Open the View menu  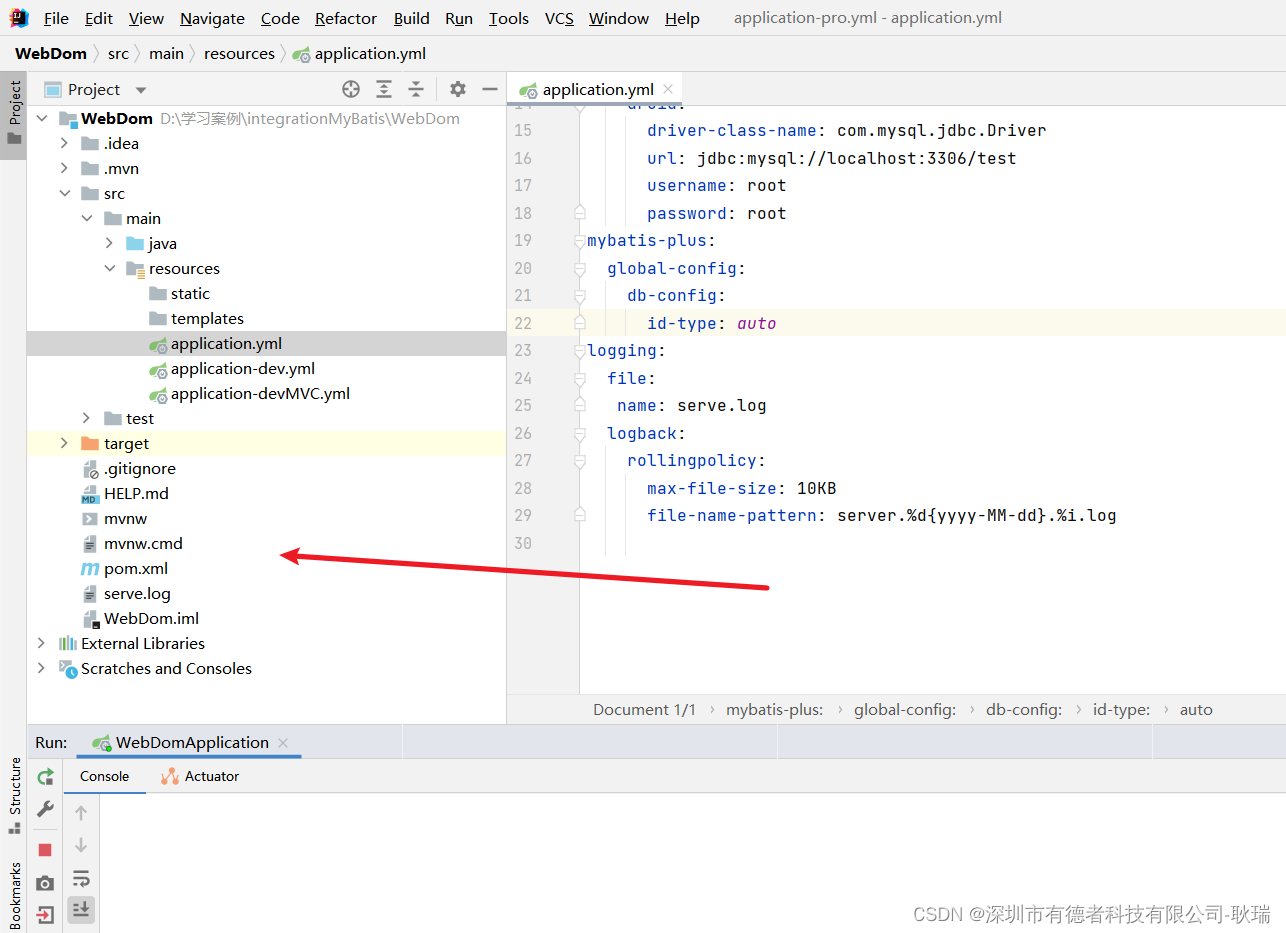point(146,18)
